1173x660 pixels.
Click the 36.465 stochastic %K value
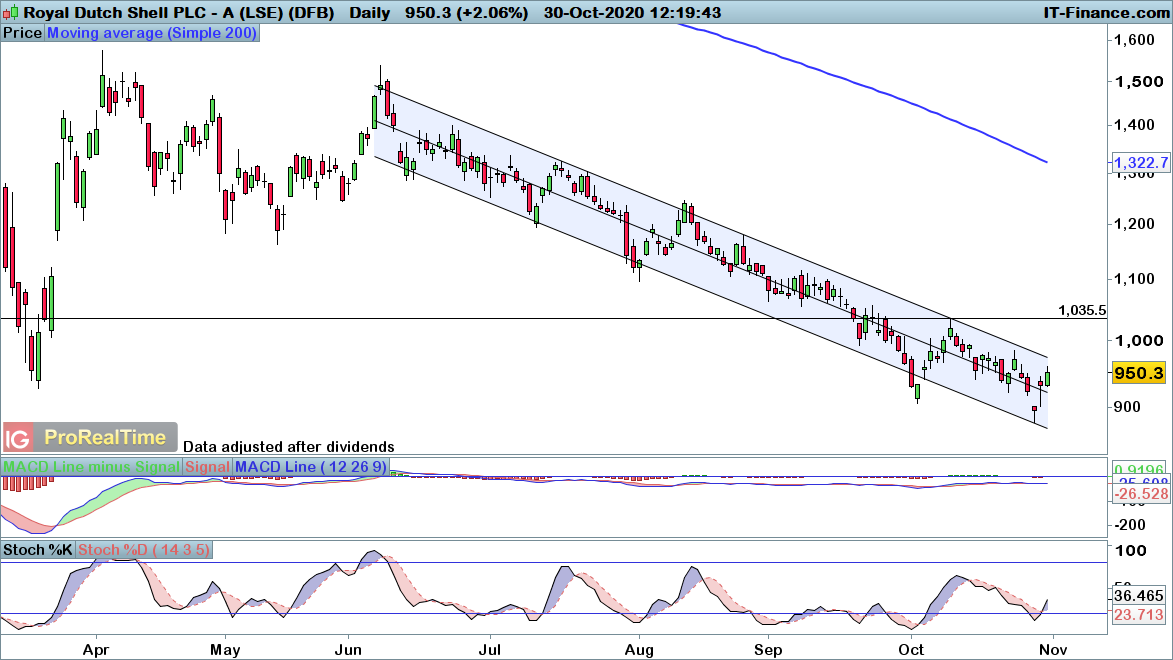1139,596
